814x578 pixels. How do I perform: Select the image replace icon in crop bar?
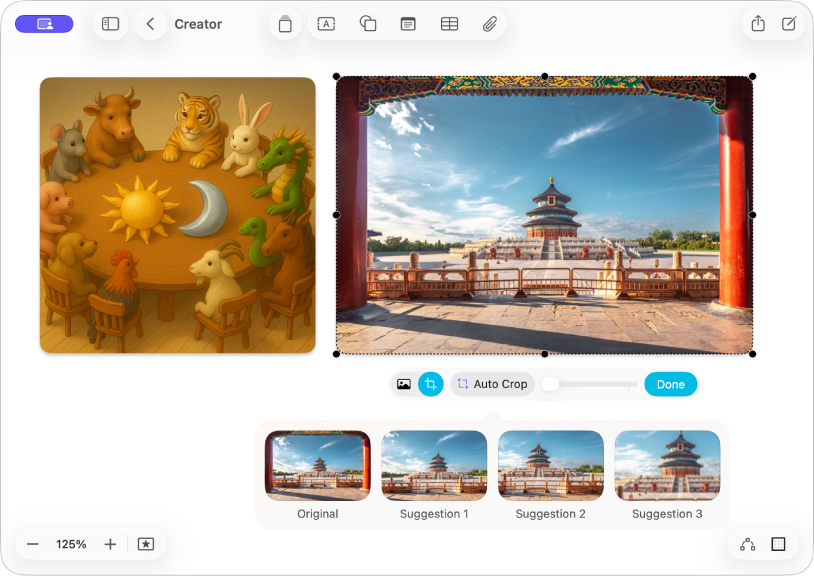click(402, 384)
